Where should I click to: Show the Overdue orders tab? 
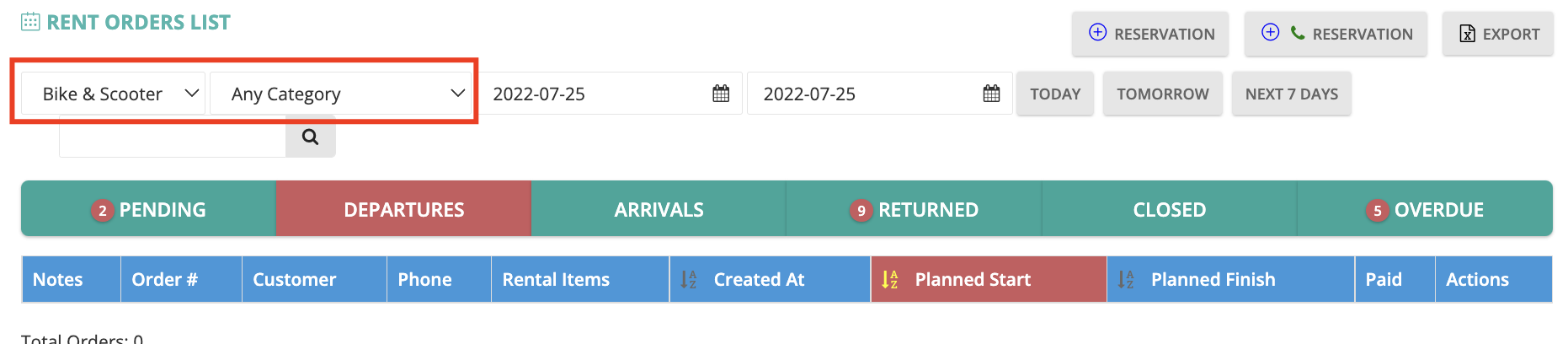pyautogui.click(x=1424, y=209)
